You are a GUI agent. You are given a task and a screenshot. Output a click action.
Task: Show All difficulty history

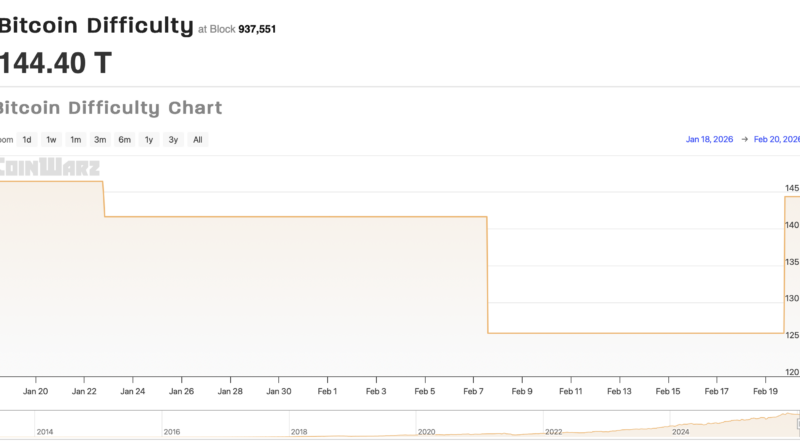tap(198, 140)
